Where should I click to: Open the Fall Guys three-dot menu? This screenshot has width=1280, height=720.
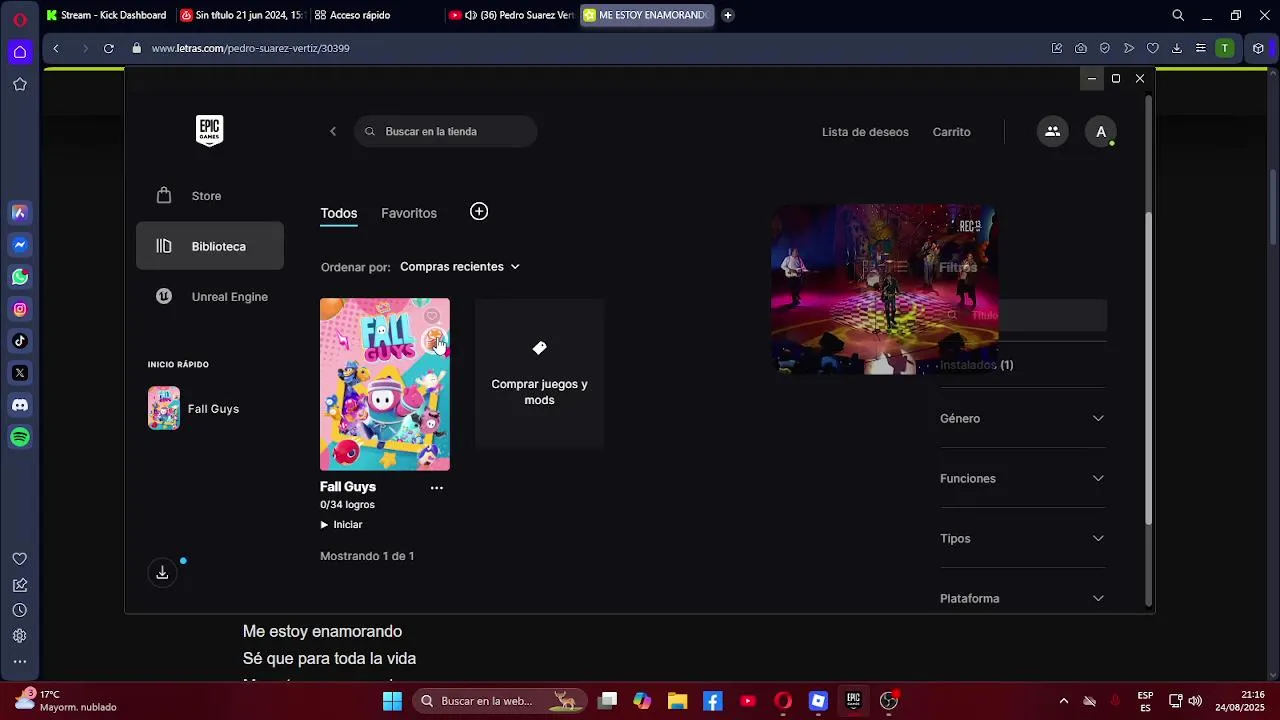(x=436, y=488)
